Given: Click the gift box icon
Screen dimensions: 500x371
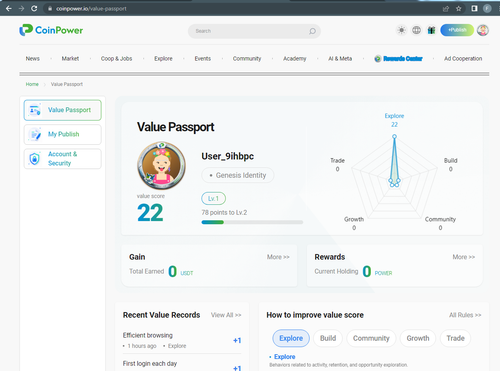Looking at the screenshot, I should (431, 30).
